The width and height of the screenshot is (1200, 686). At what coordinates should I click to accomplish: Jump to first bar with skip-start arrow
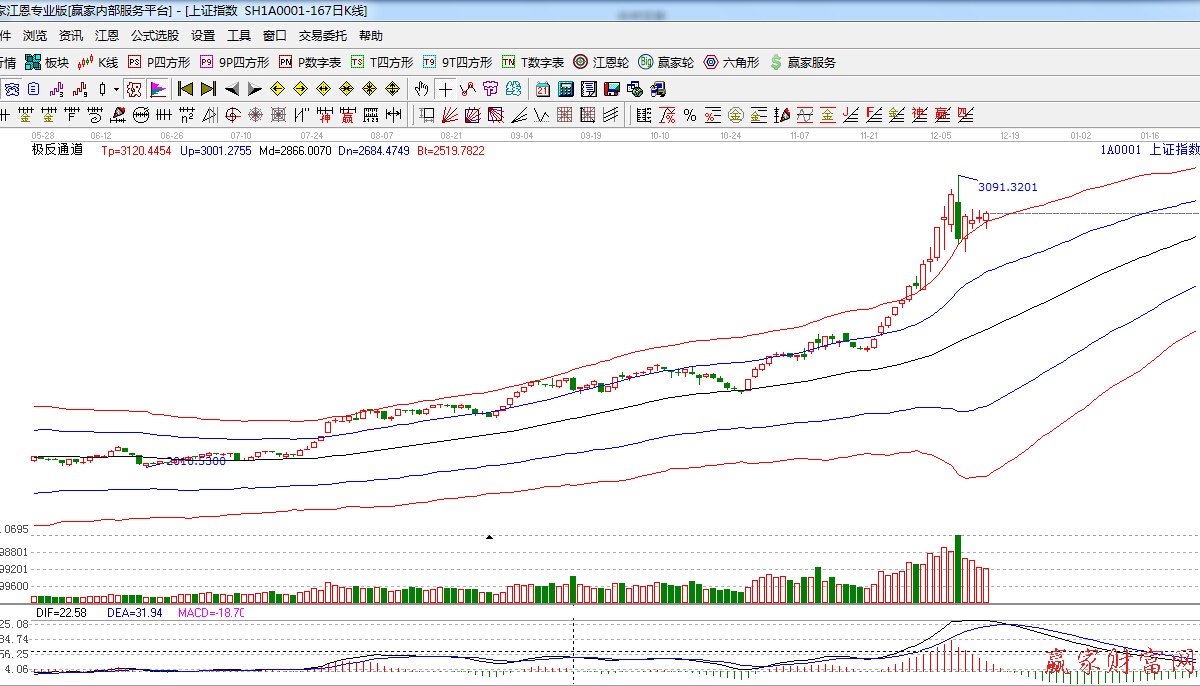[185, 89]
